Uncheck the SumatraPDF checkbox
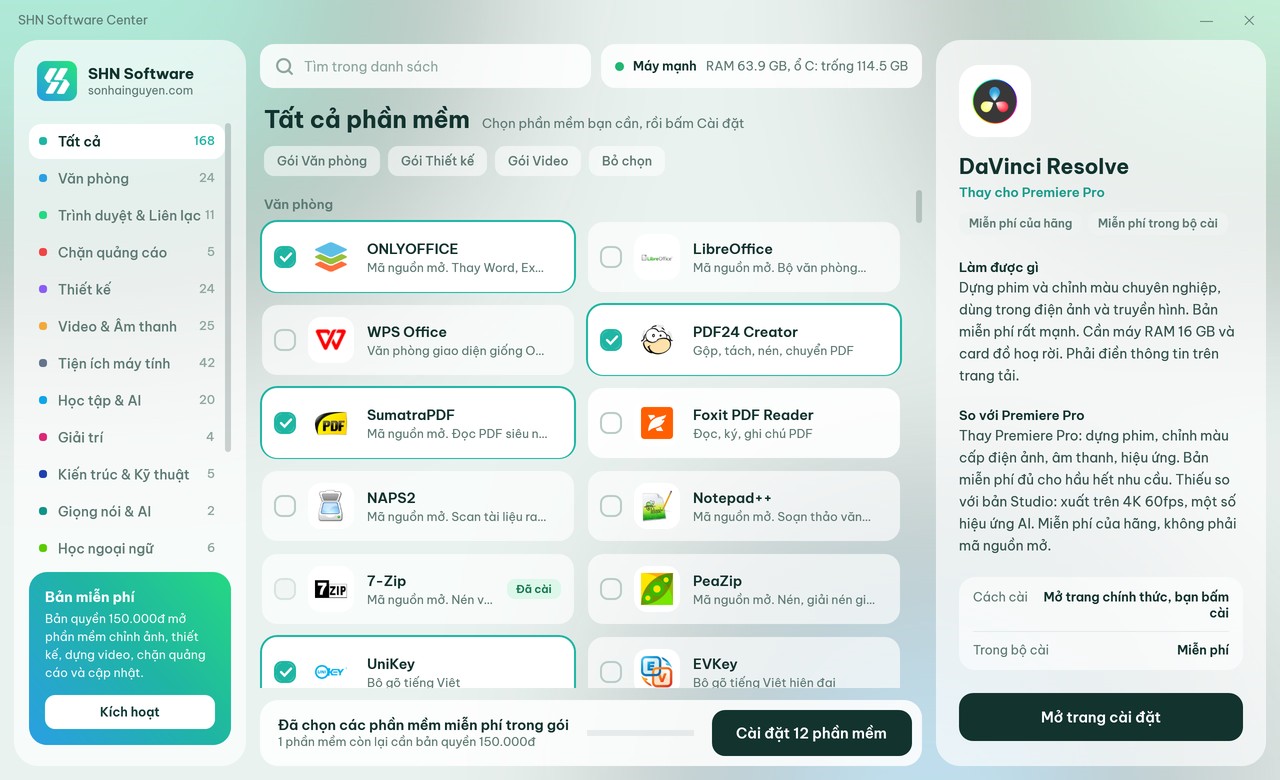Viewport: 1280px width, 780px height. pyautogui.click(x=285, y=423)
